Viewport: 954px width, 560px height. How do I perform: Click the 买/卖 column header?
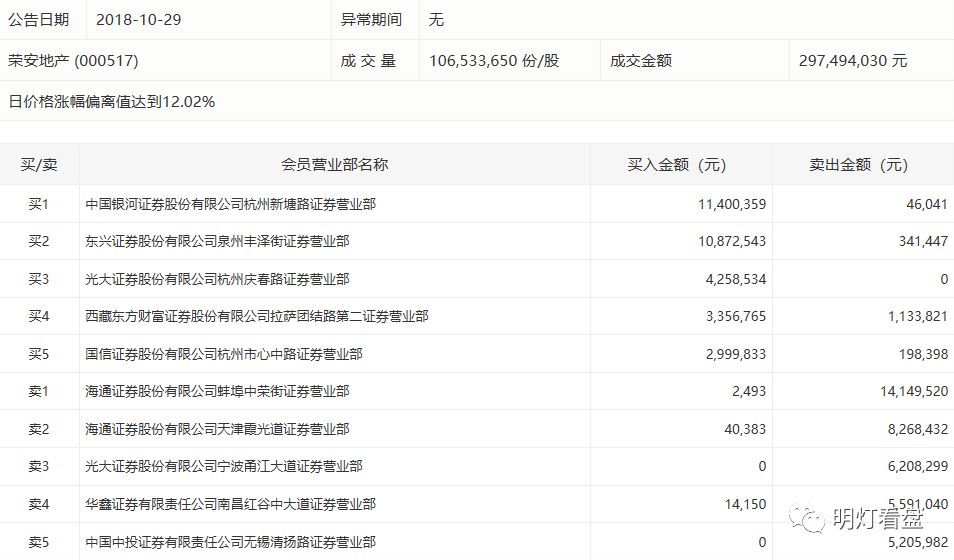tap(39, 164)
